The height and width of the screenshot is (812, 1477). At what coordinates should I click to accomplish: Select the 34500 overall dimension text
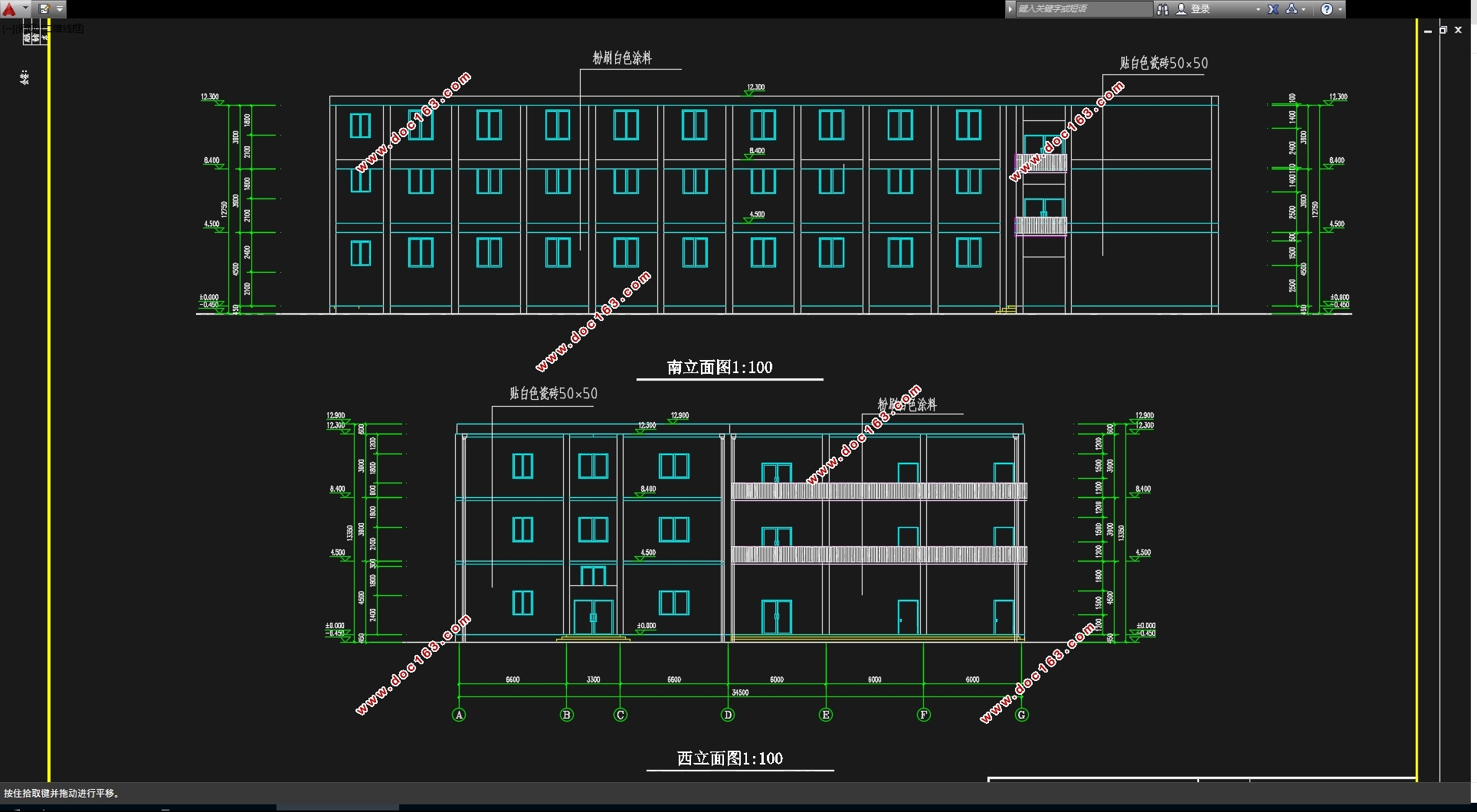coord(740,692)
